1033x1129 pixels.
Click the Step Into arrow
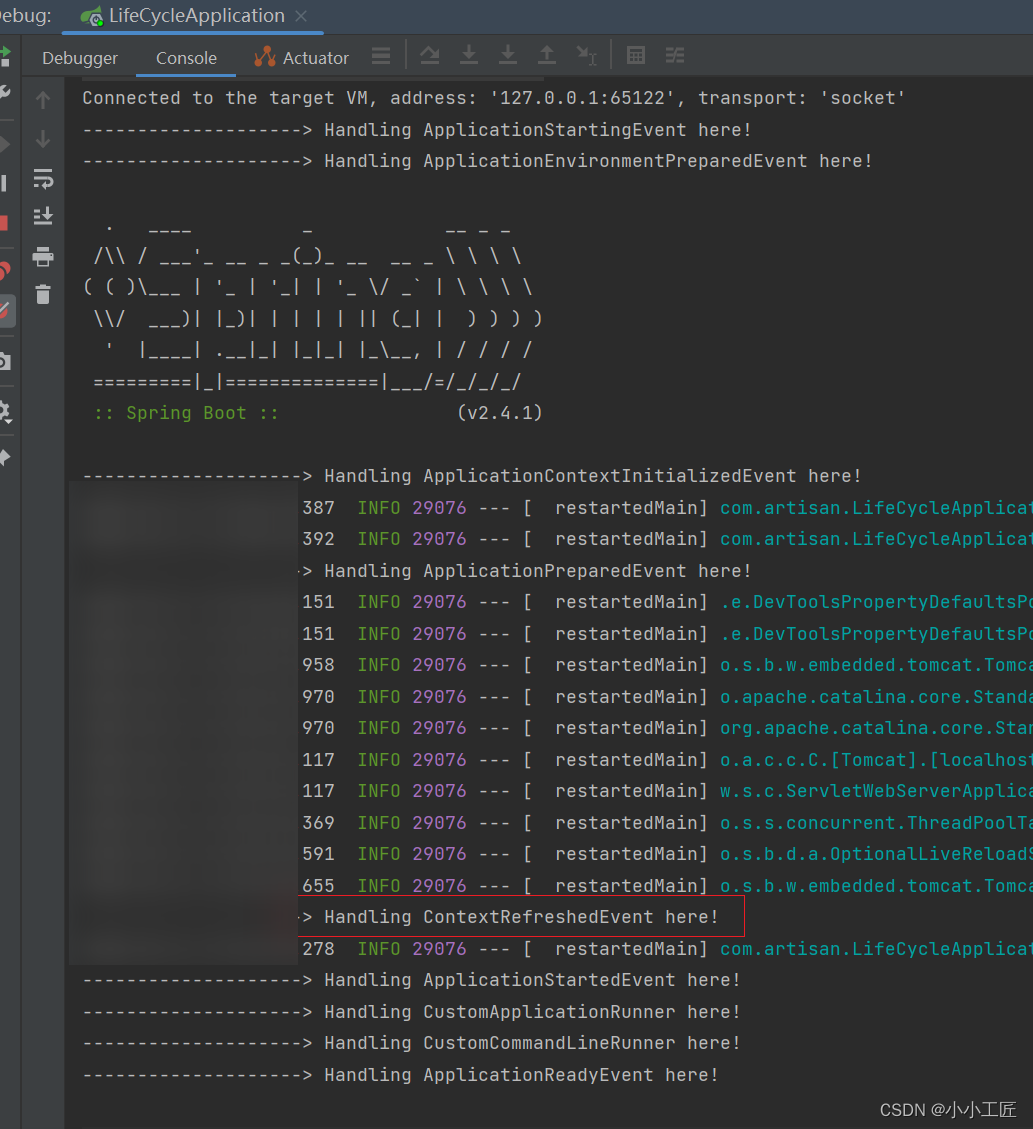click(x=469, y=55)
